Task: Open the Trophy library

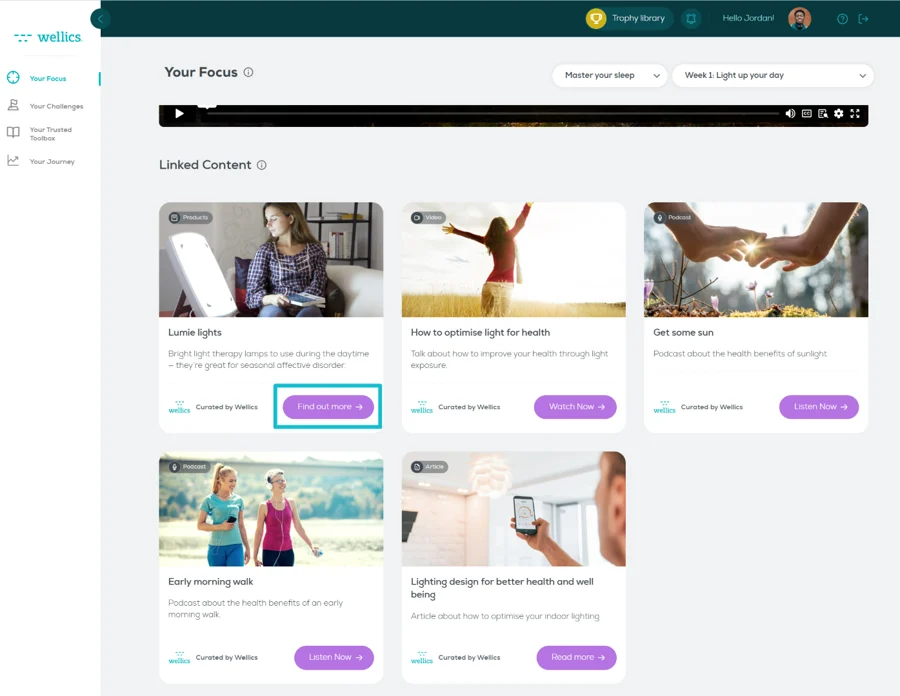Action: [628, 18]
